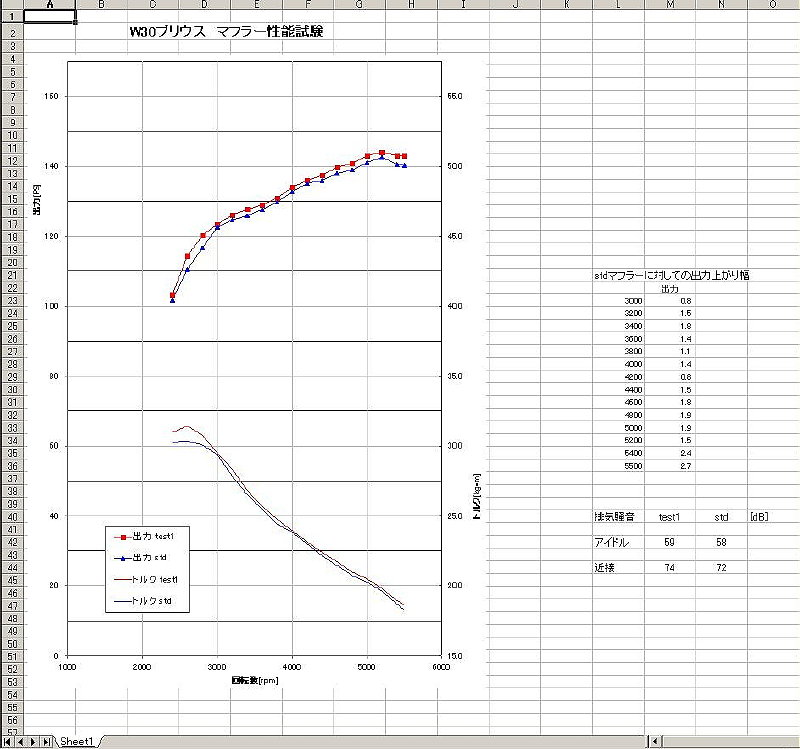This screenshot has width=800, height=749.
Task: Select the cell with value 2.7
Action: 670,466
